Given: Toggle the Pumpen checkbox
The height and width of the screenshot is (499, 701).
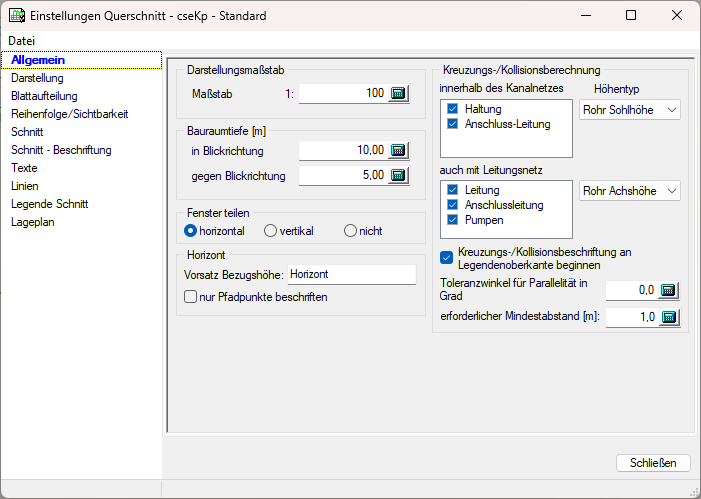Looking at the screenshot, I should coord(454,219).
